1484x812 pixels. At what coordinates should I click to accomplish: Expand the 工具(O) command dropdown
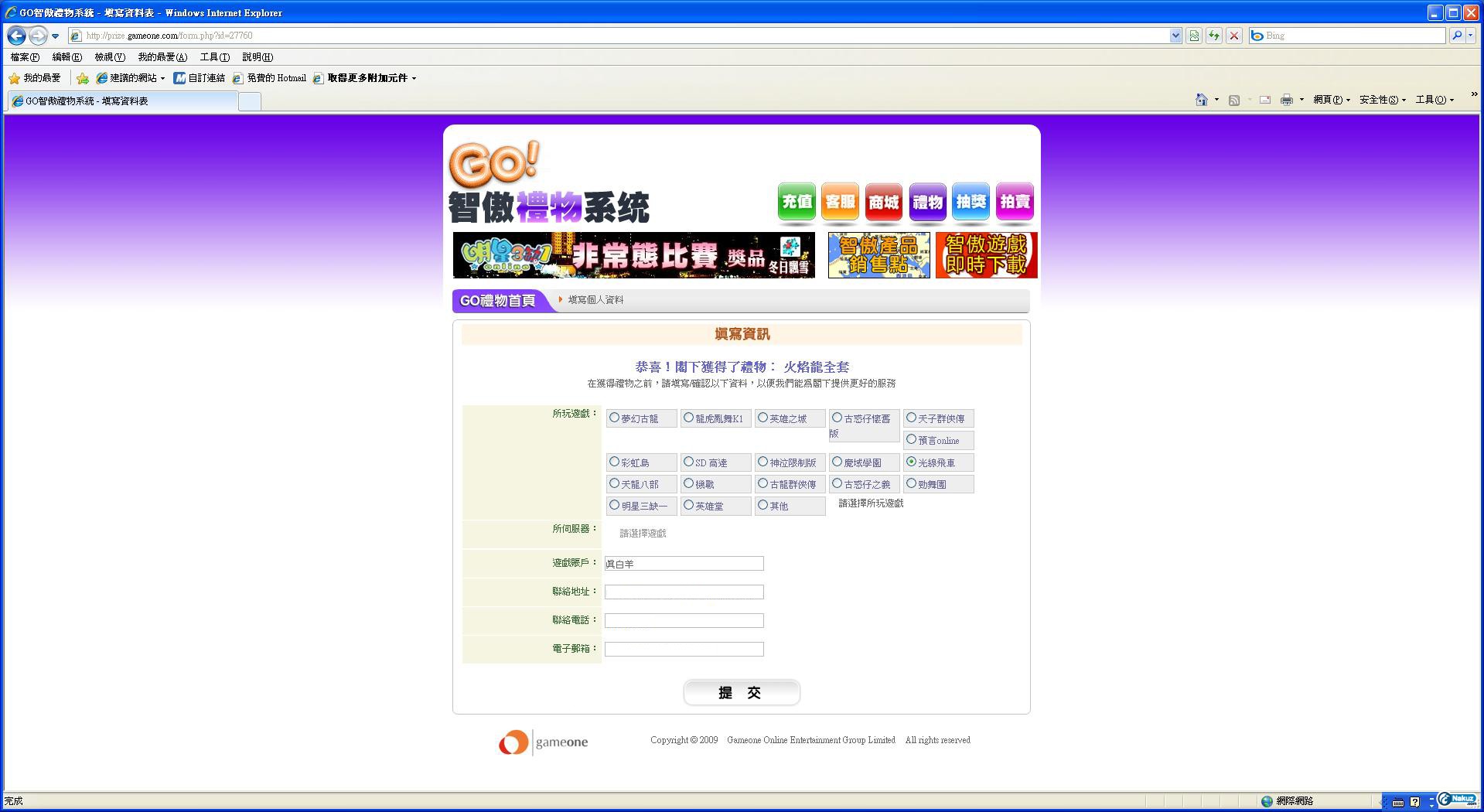click(1435, 100)
